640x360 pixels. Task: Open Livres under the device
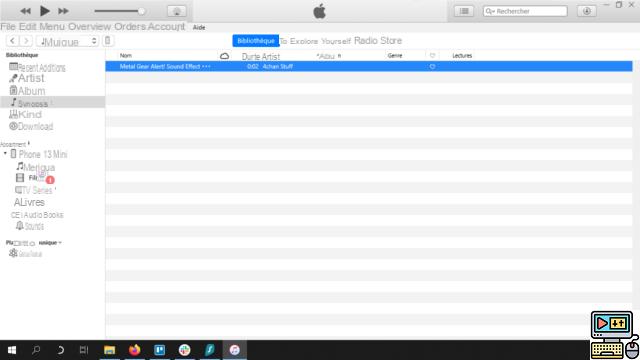click(x=29, y=202)
